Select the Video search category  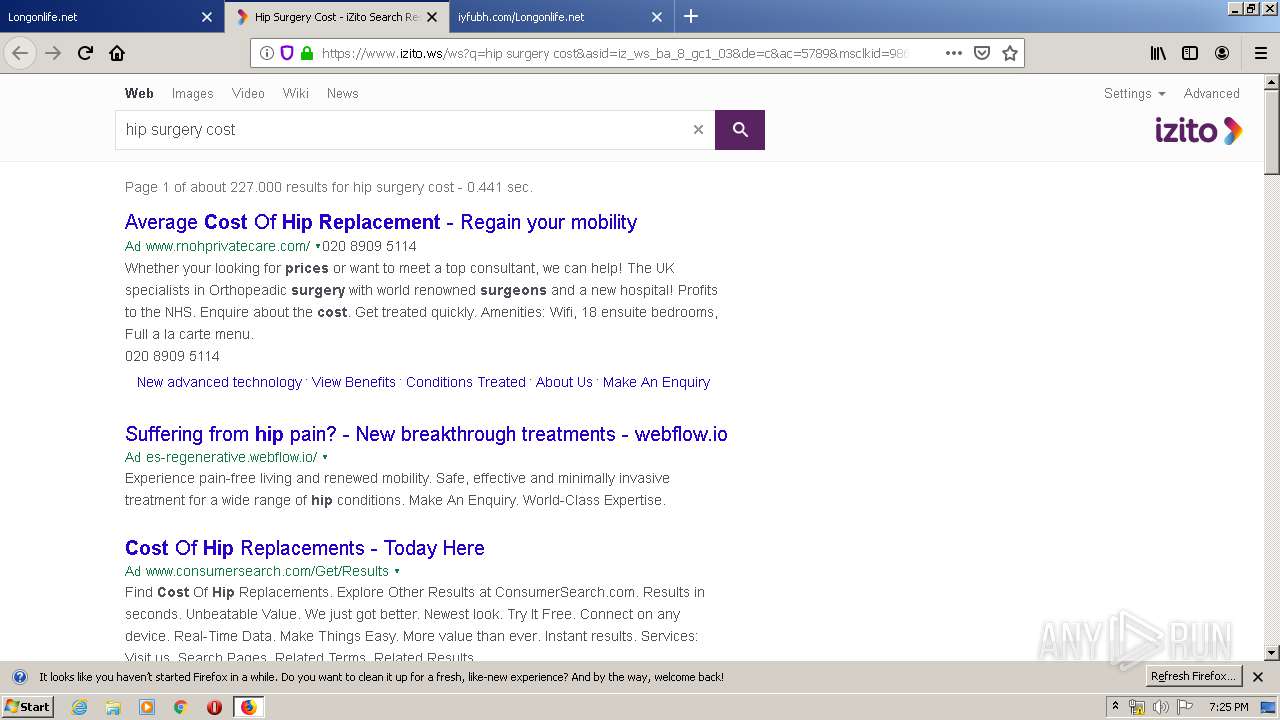[x=248, y=93]
